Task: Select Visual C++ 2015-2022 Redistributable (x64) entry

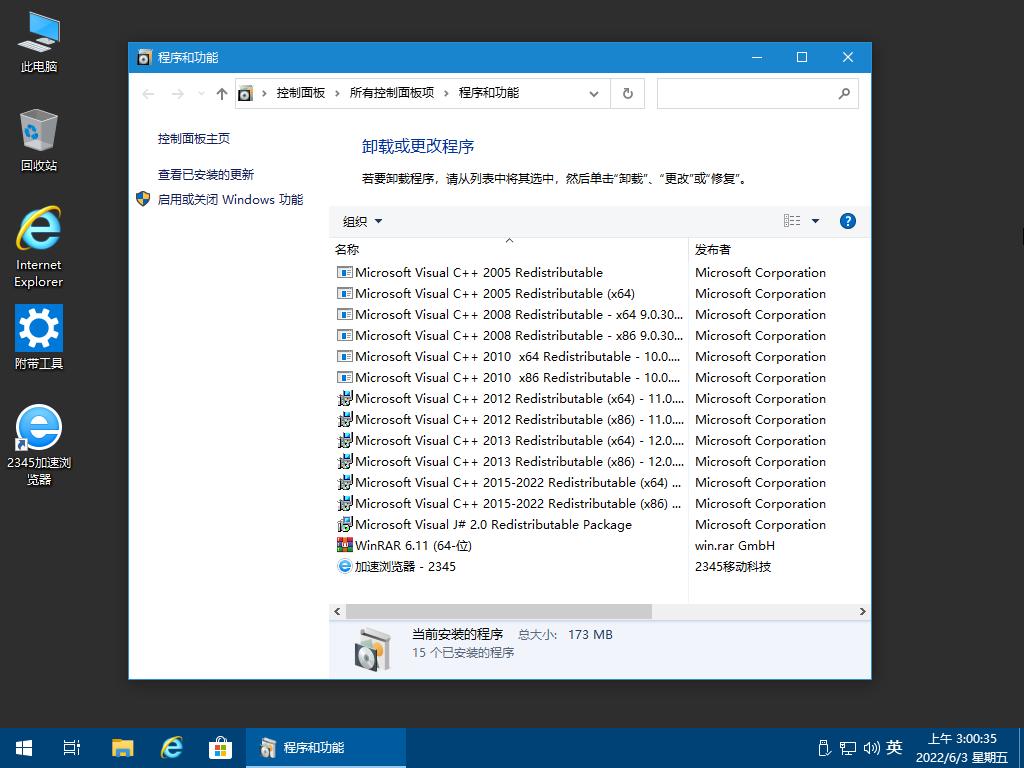Action: [x=509, y=483]
